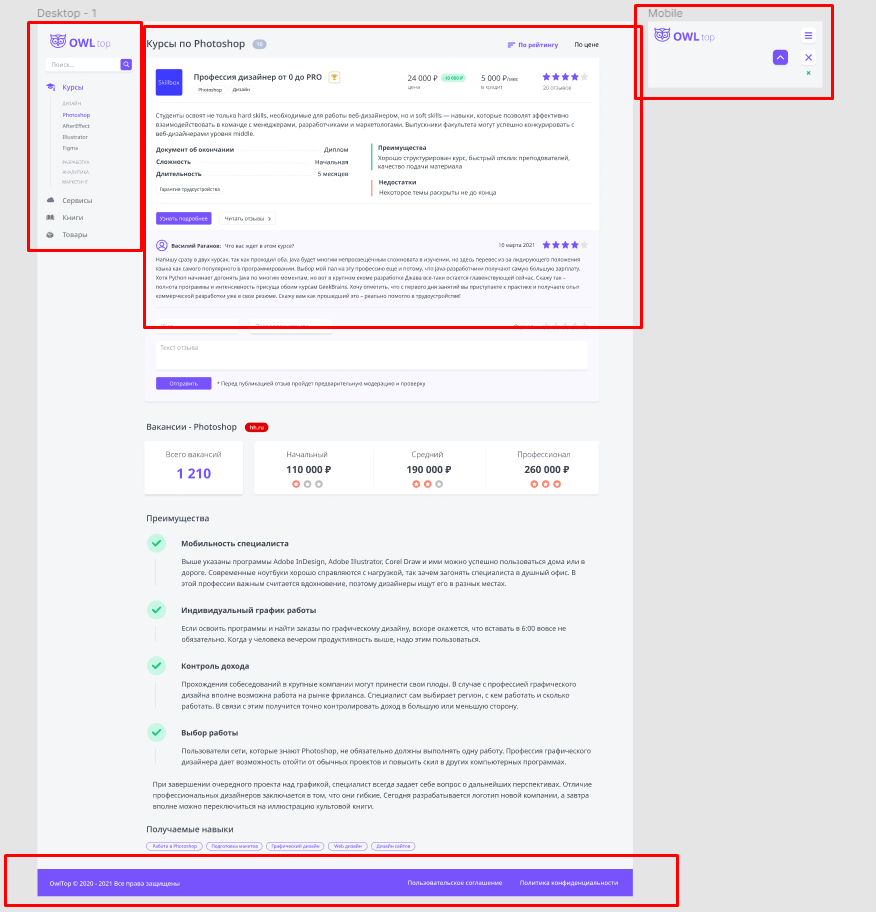Click the Дизайн tag under course title
The image size is (876, 912).
tap(241, 90)
